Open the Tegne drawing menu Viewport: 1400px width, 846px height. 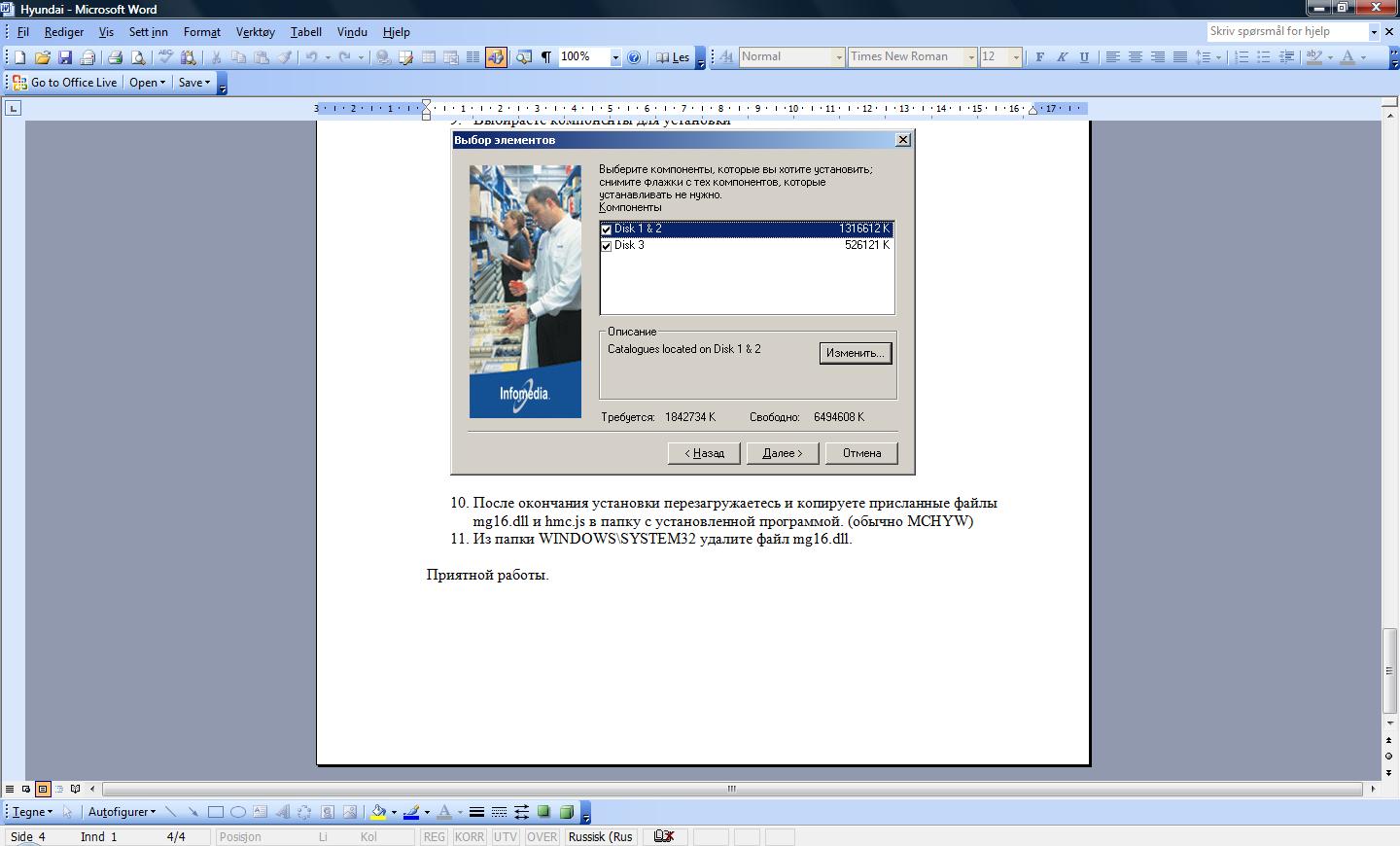pyautogui.click(x=32, y=812)
